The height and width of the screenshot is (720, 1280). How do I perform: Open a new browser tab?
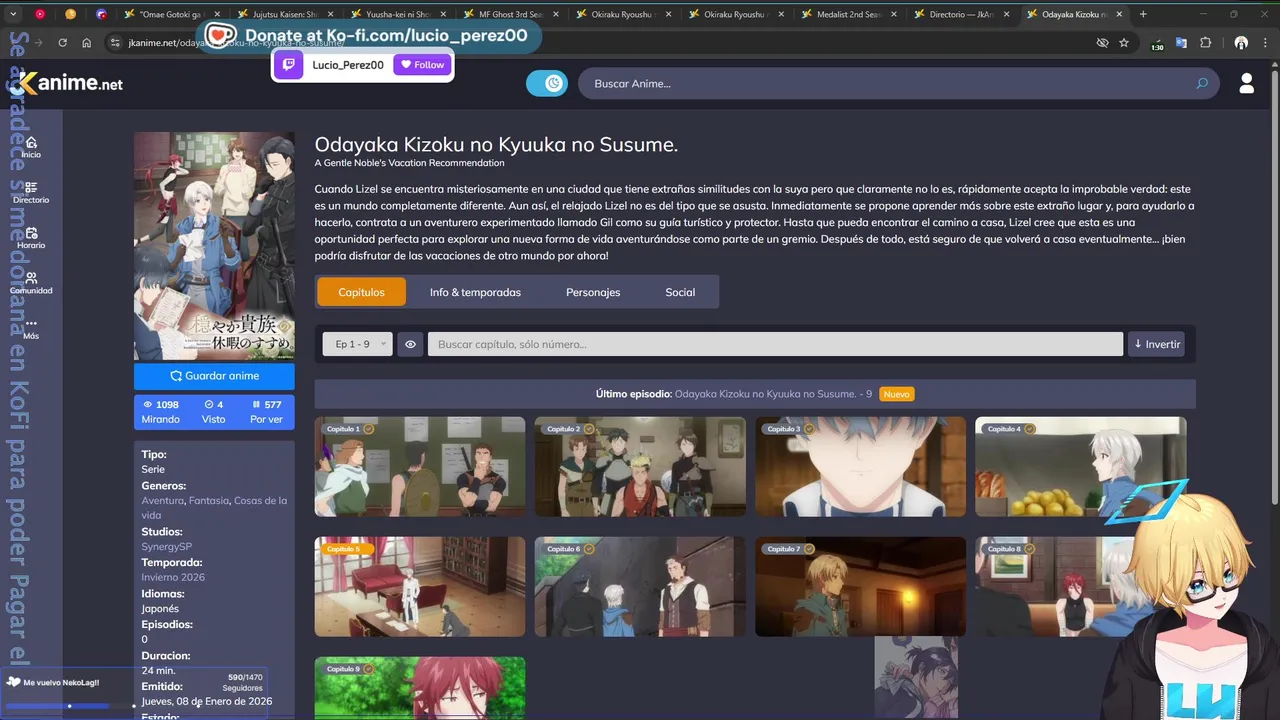(x=1143, y=14)
